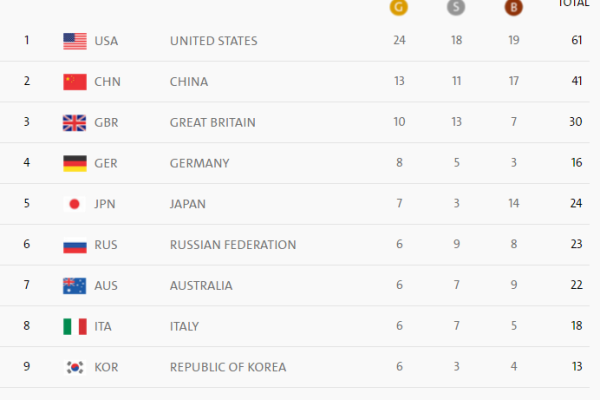Click the Great Britain flag icon

pyautogui.click(x=75, y=123)
